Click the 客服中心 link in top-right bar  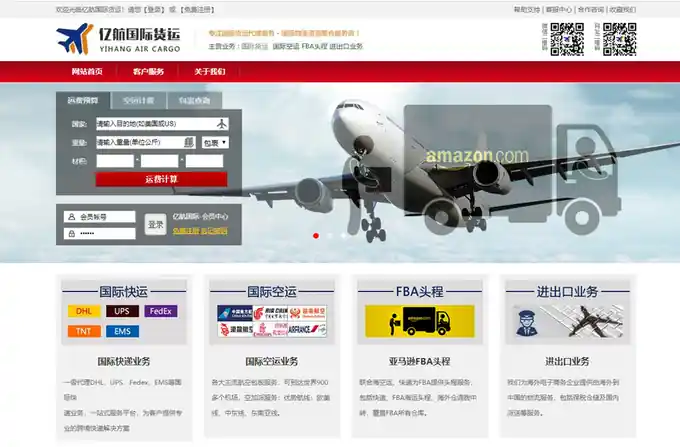coord(559,9)
